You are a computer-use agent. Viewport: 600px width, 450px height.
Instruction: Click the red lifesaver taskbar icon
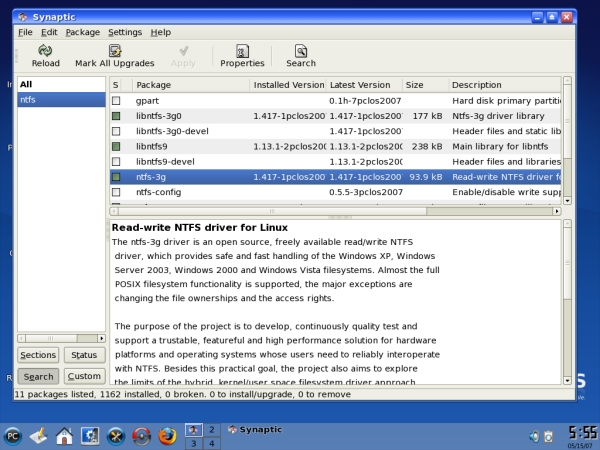(x=142, y=436)
